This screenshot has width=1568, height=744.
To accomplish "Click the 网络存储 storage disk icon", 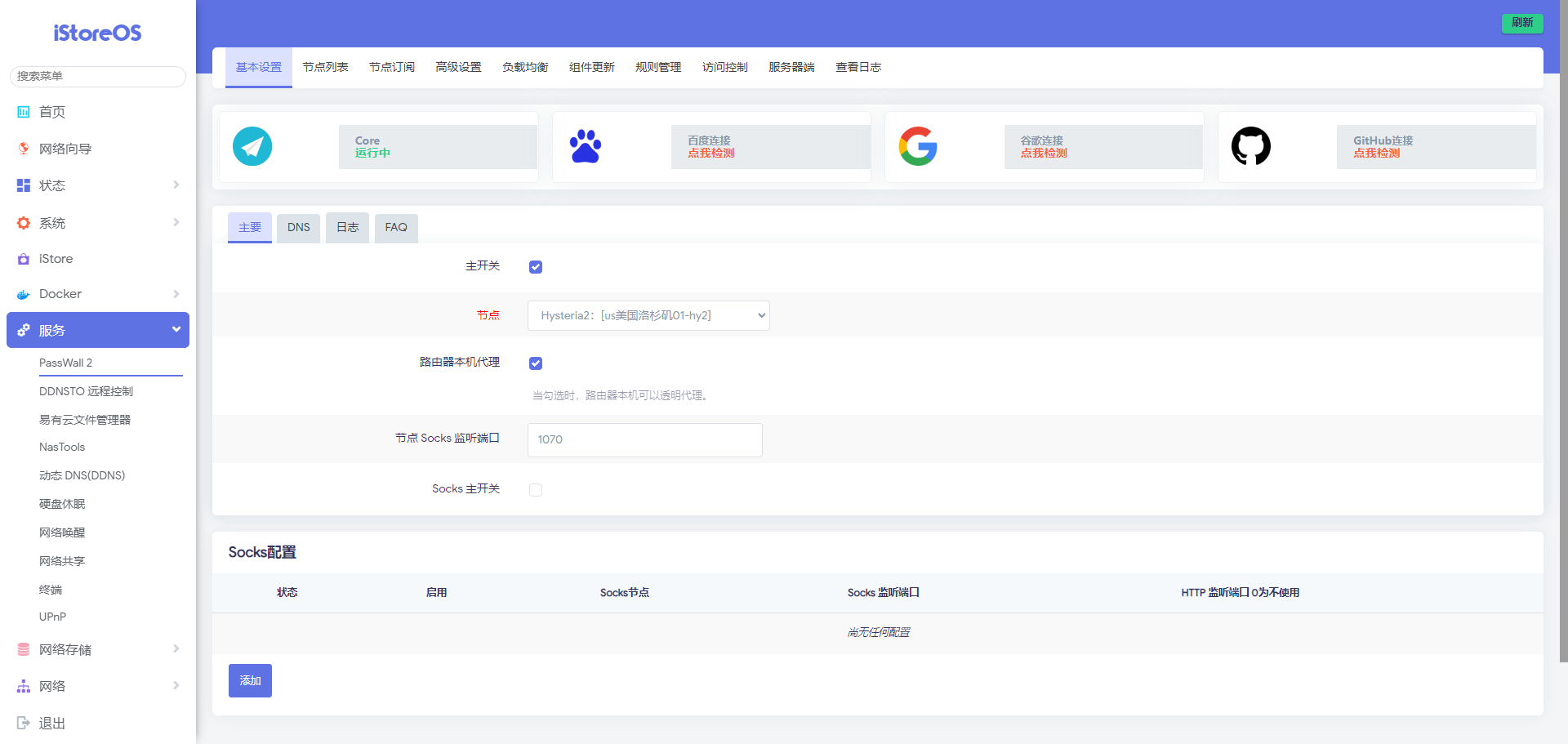I will tap(24, 649).
